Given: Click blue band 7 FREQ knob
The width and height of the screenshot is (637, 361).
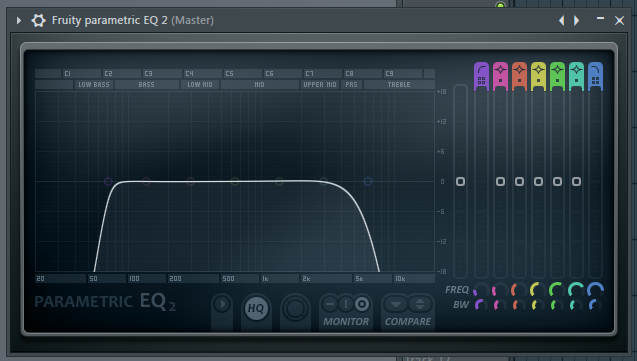Looking at the screenshot, I should coord(596,290).
